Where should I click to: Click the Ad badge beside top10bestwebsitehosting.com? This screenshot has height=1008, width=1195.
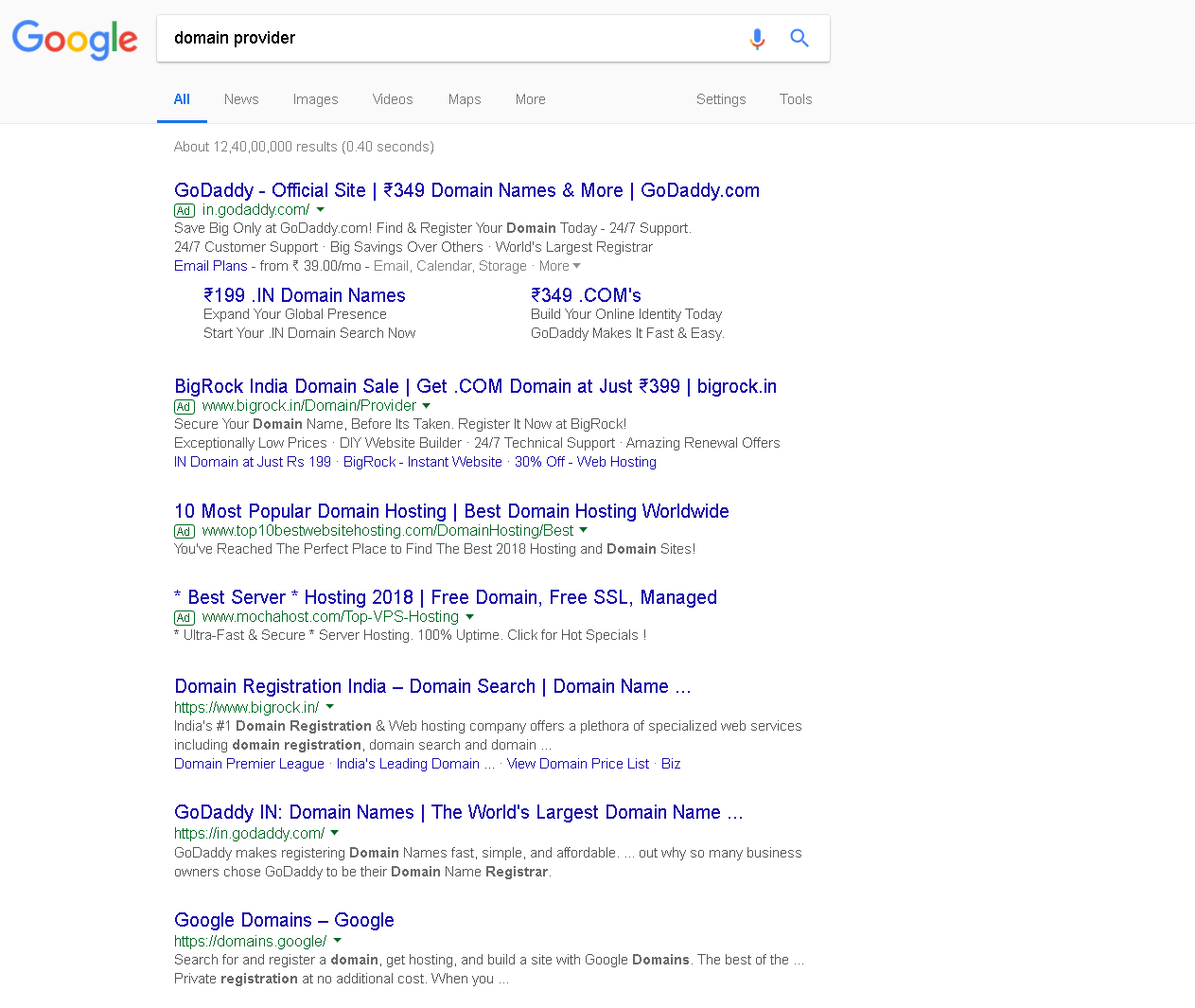[185, 532]
